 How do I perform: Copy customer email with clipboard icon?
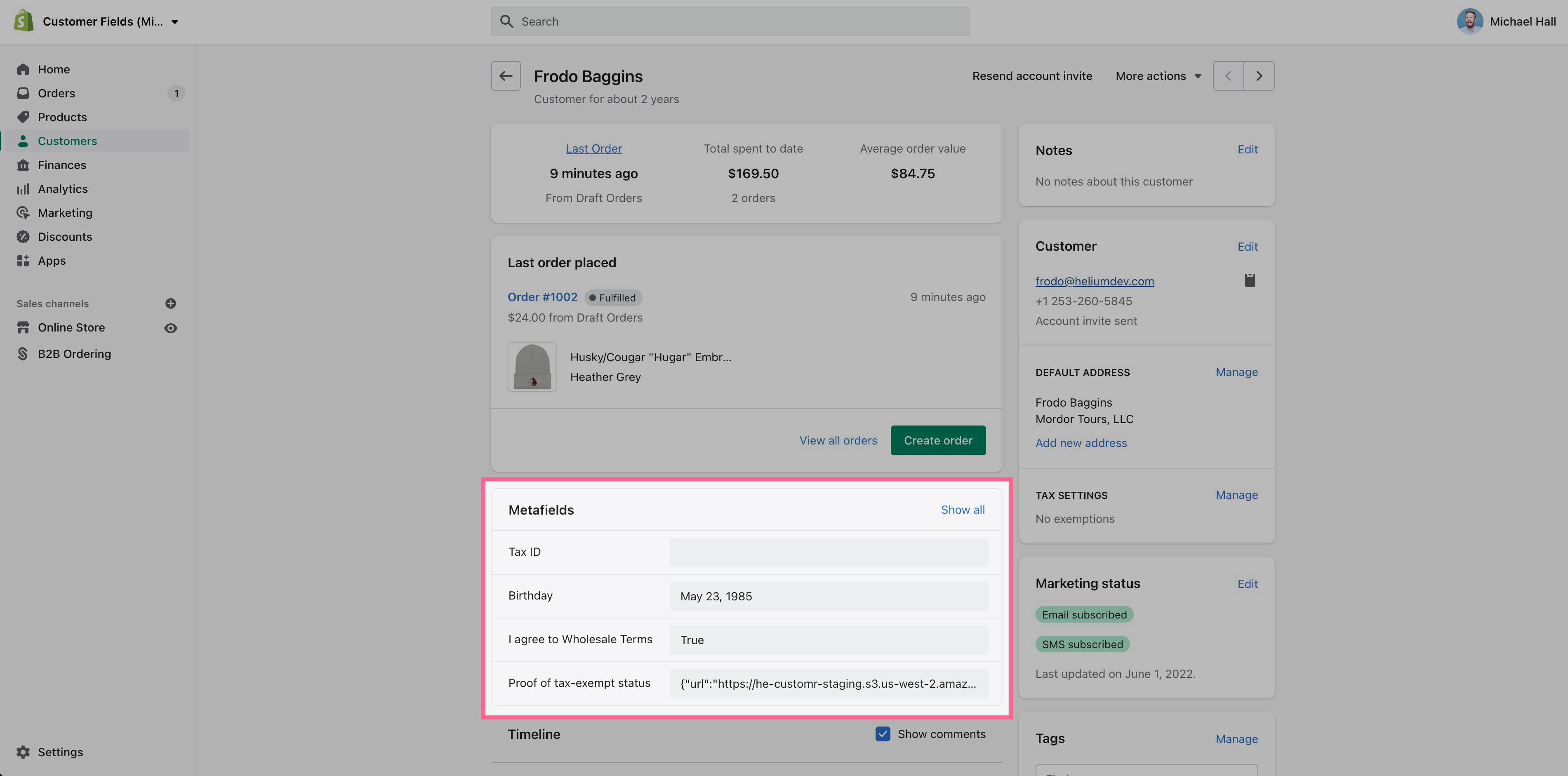[1250, 280]
